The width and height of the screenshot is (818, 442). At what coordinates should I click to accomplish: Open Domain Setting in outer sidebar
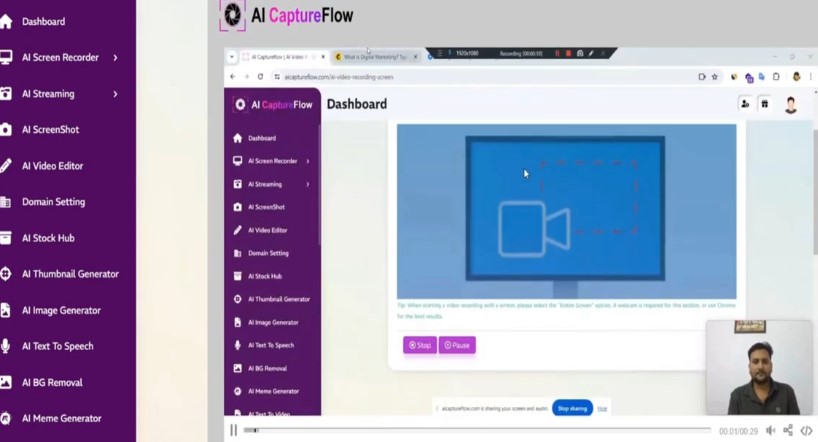click(53, 202)
